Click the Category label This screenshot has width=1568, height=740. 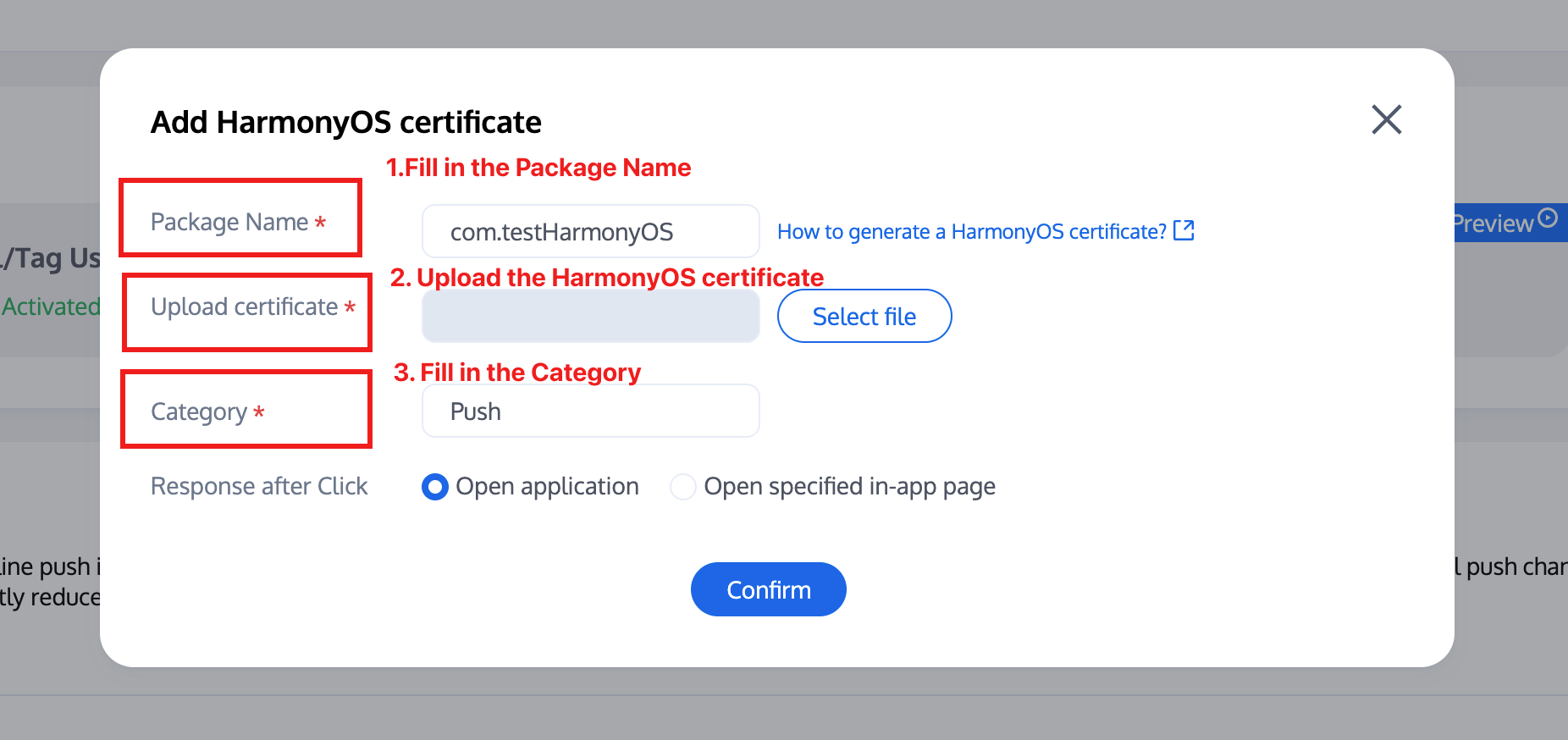(199, 411)
